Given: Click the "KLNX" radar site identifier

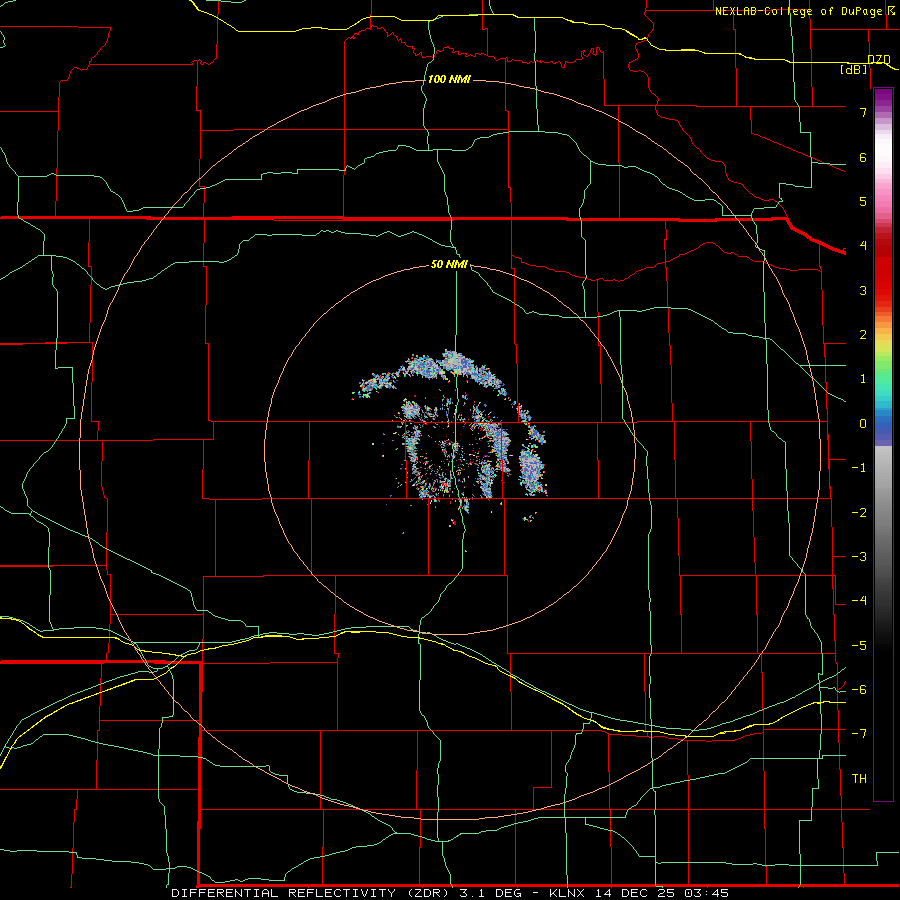Looking at the screenshot, I should click(x=567, y=893).
